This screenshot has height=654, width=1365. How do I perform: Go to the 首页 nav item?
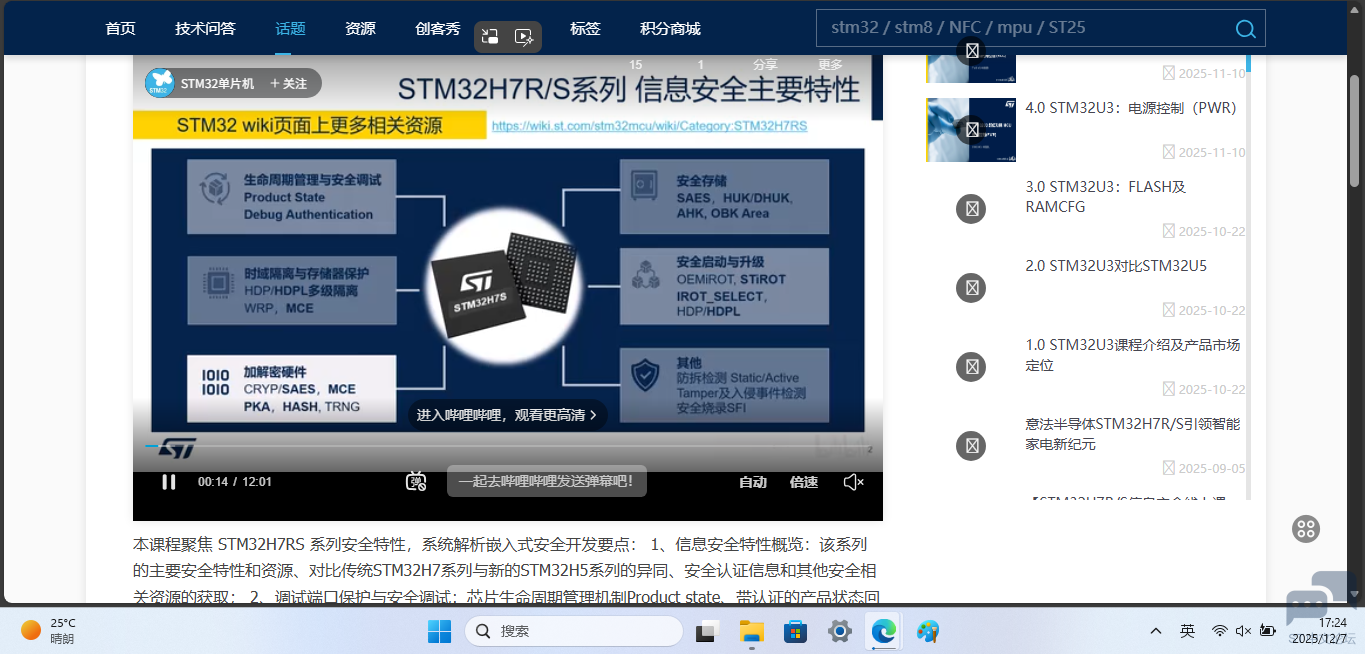point(120,28)
